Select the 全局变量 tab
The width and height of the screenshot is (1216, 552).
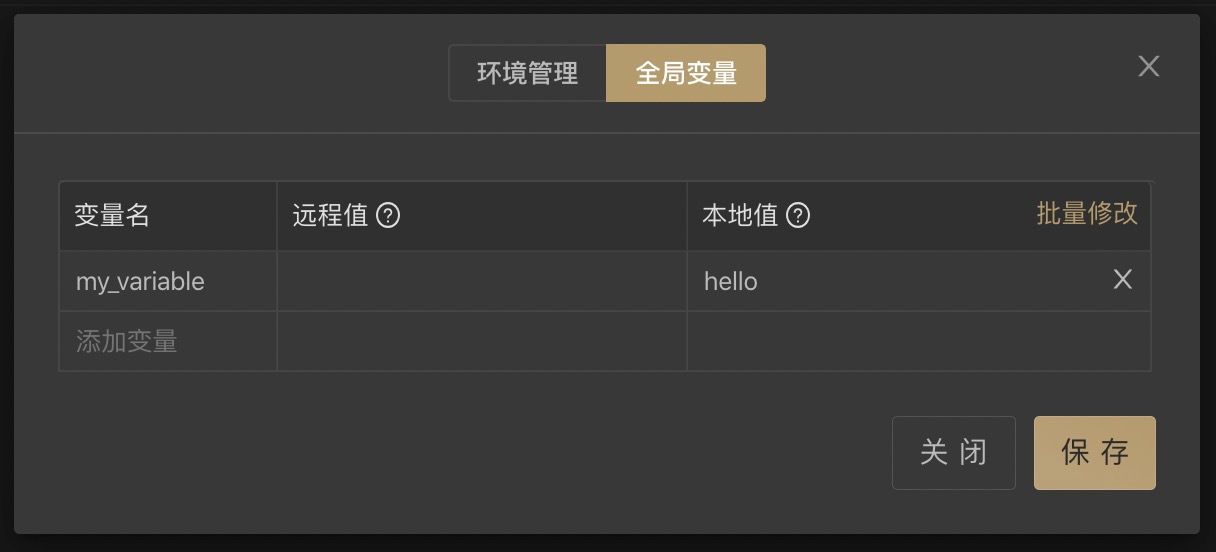click(686, 73)
